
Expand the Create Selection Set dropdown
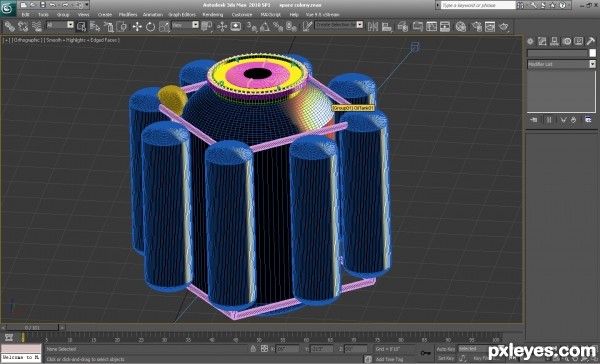(x=360, y=25)
